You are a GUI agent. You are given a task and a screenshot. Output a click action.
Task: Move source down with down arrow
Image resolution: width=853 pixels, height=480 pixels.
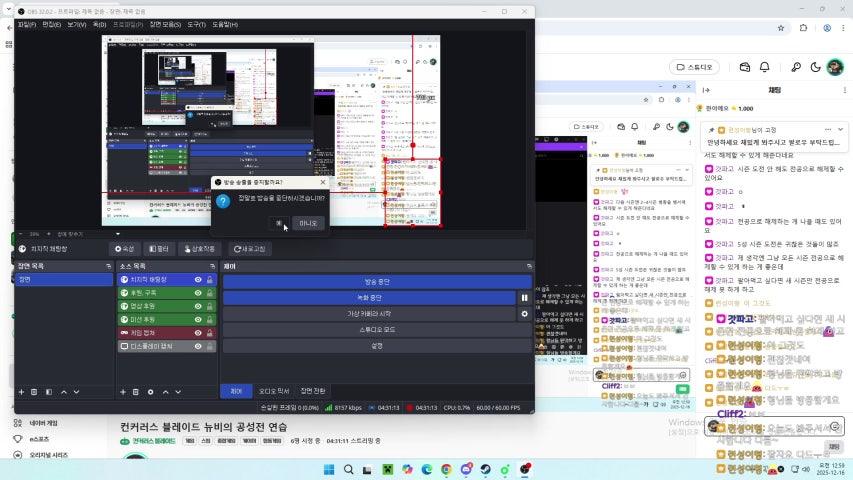pyautogui.click(x=178, y=392)
